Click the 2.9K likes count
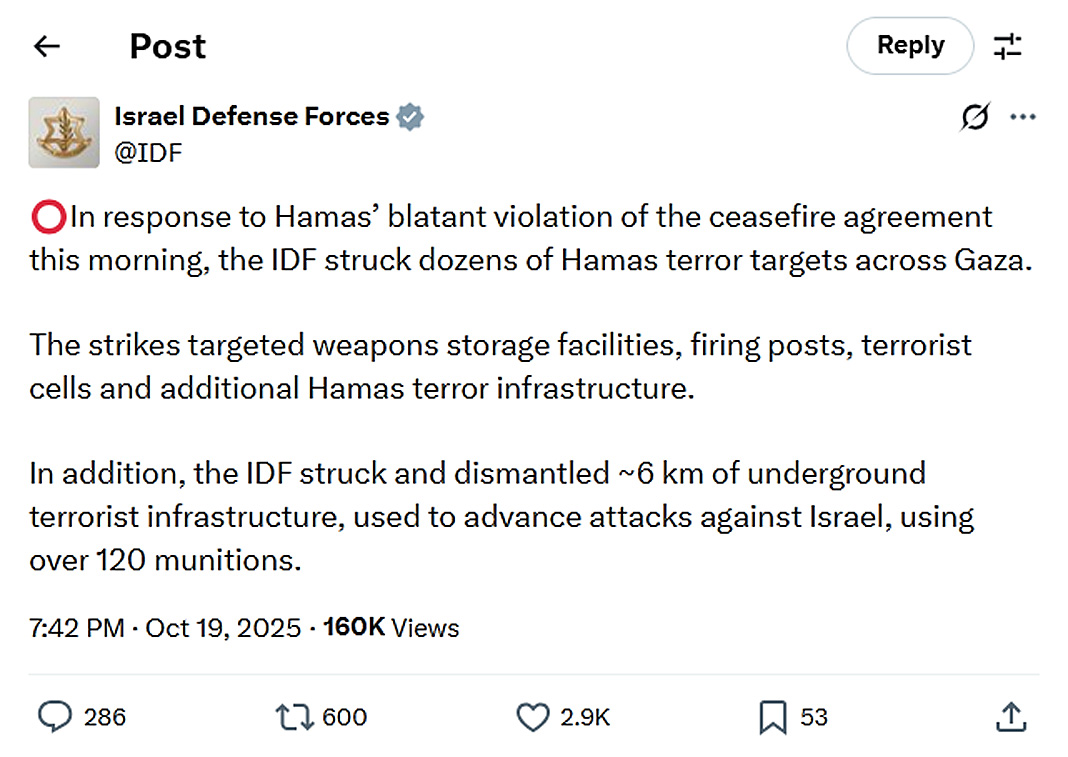Image resolution: width=1068 pixels, height=757 pixels. (585, 717)
